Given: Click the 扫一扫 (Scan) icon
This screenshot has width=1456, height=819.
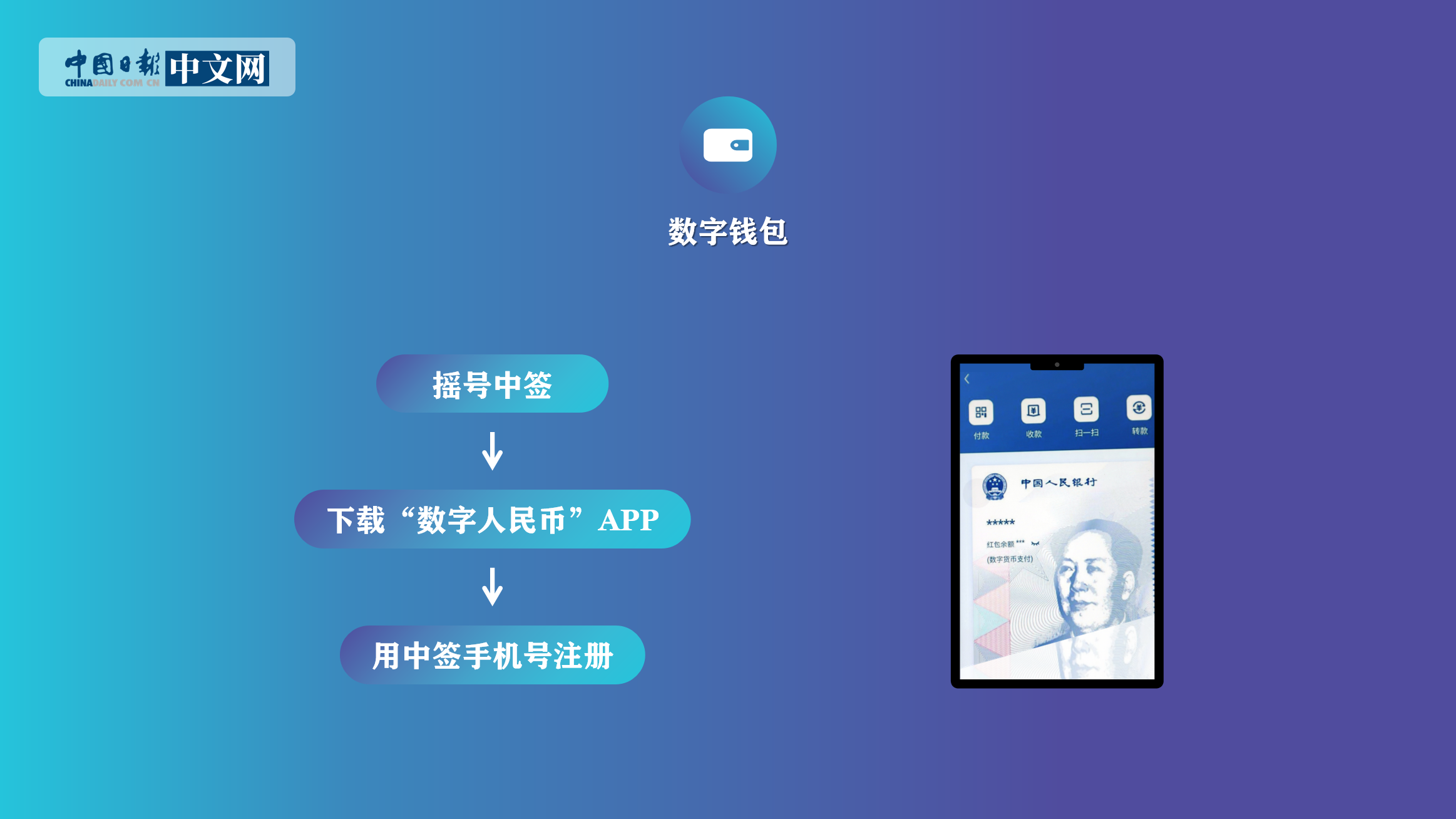Looking at the screenshot, I should (1086, 408).
